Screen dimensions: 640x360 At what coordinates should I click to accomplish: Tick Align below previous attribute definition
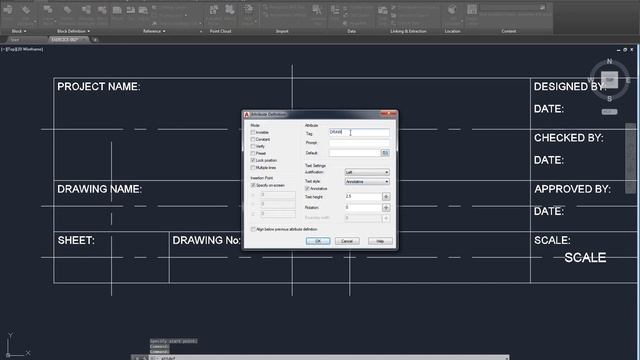pos(253,229)
